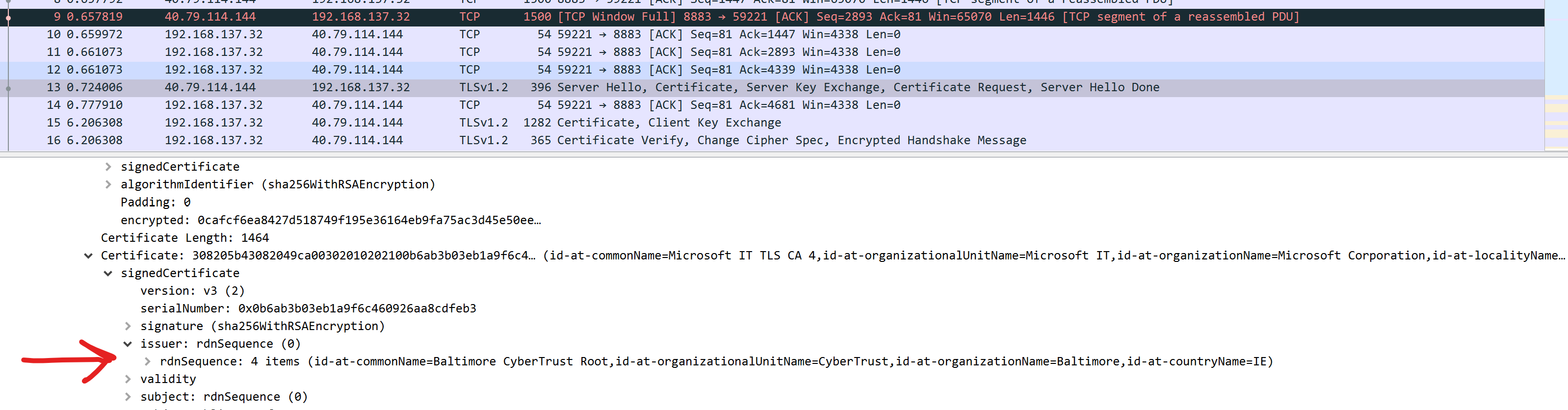Expand the validity field

coord(128,379)
